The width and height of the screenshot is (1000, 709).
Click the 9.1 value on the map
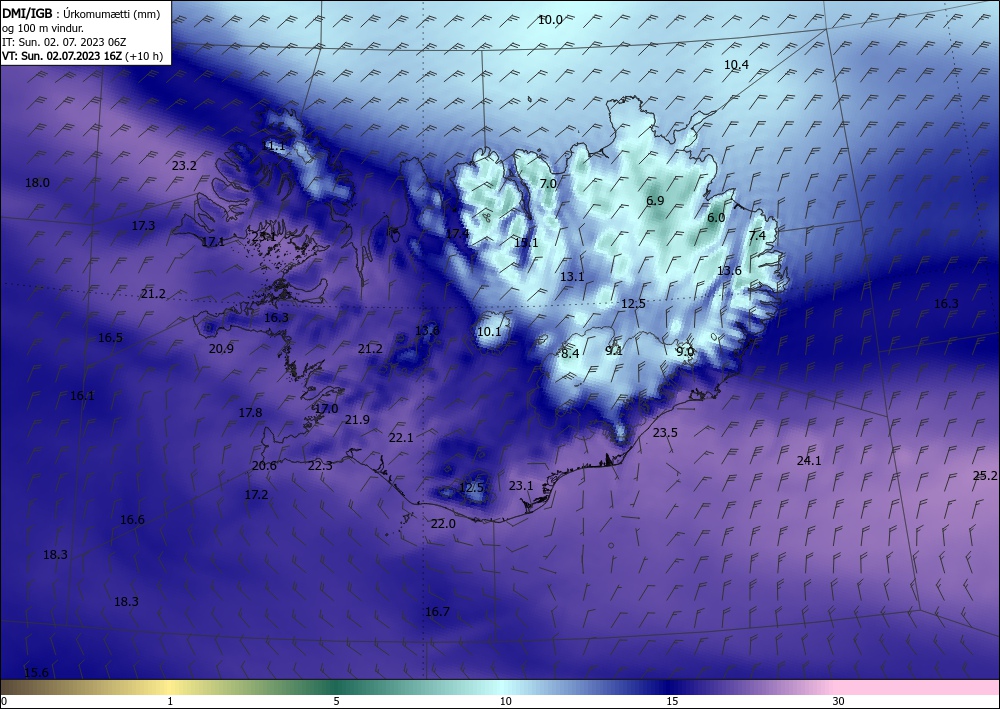coord(614,351)
